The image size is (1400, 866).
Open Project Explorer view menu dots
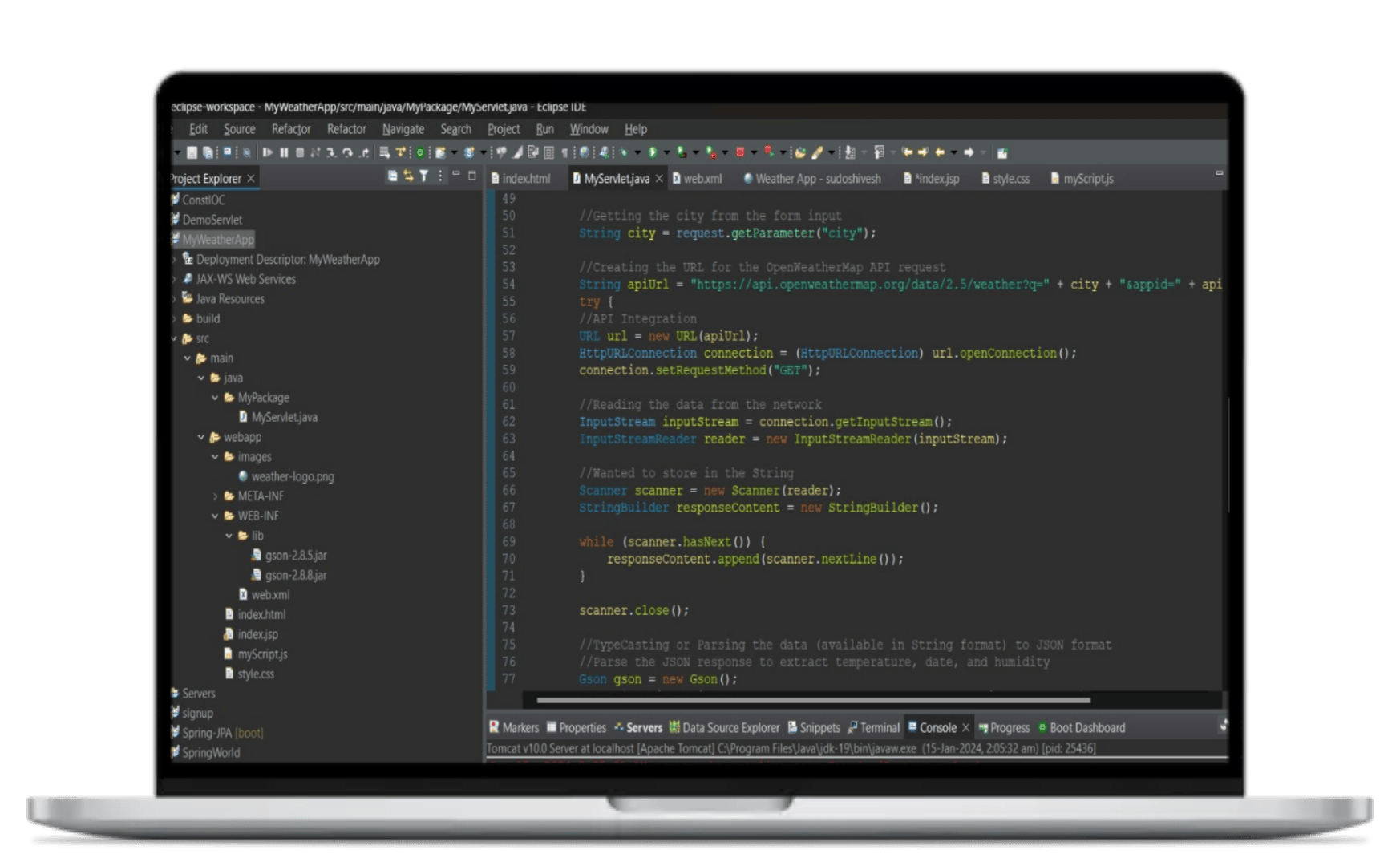pyautogui.click(x=440, y=176)
